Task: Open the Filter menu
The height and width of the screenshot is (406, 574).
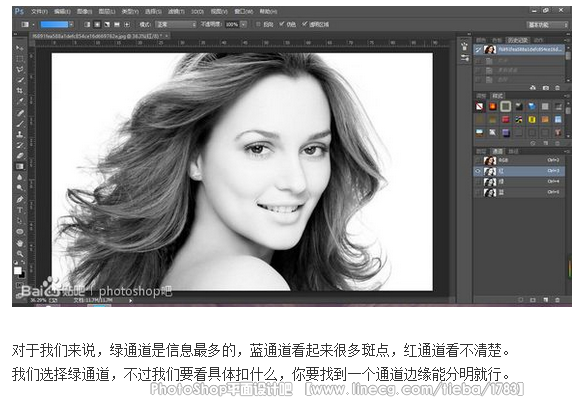Action: coord(176,11)
